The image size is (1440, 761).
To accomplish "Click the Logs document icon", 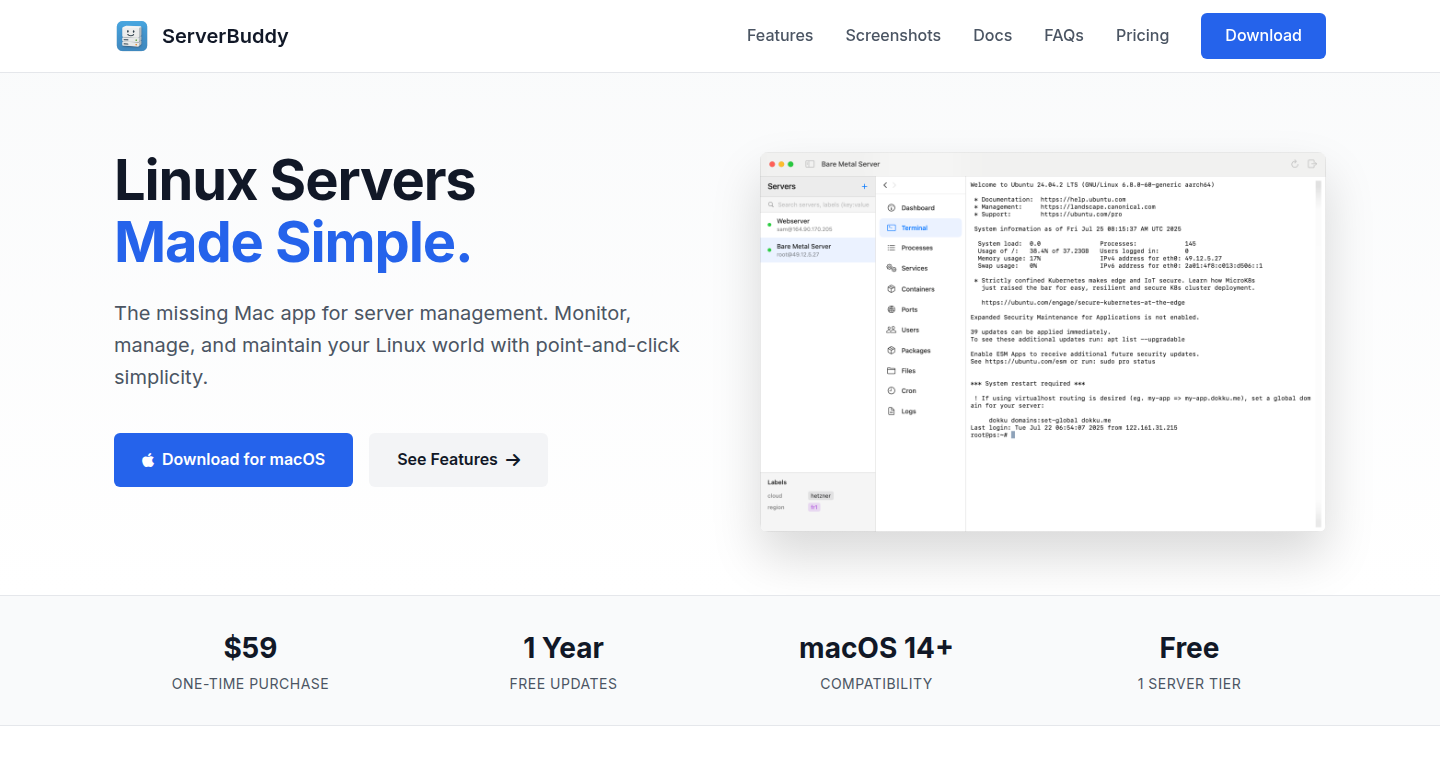I will [891, 411].
